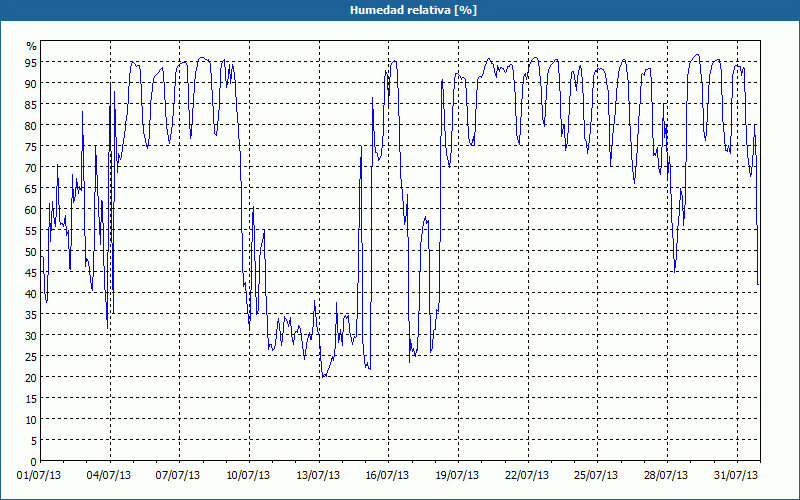Select the 65 value on the y-axis

(x=31, y=188)
